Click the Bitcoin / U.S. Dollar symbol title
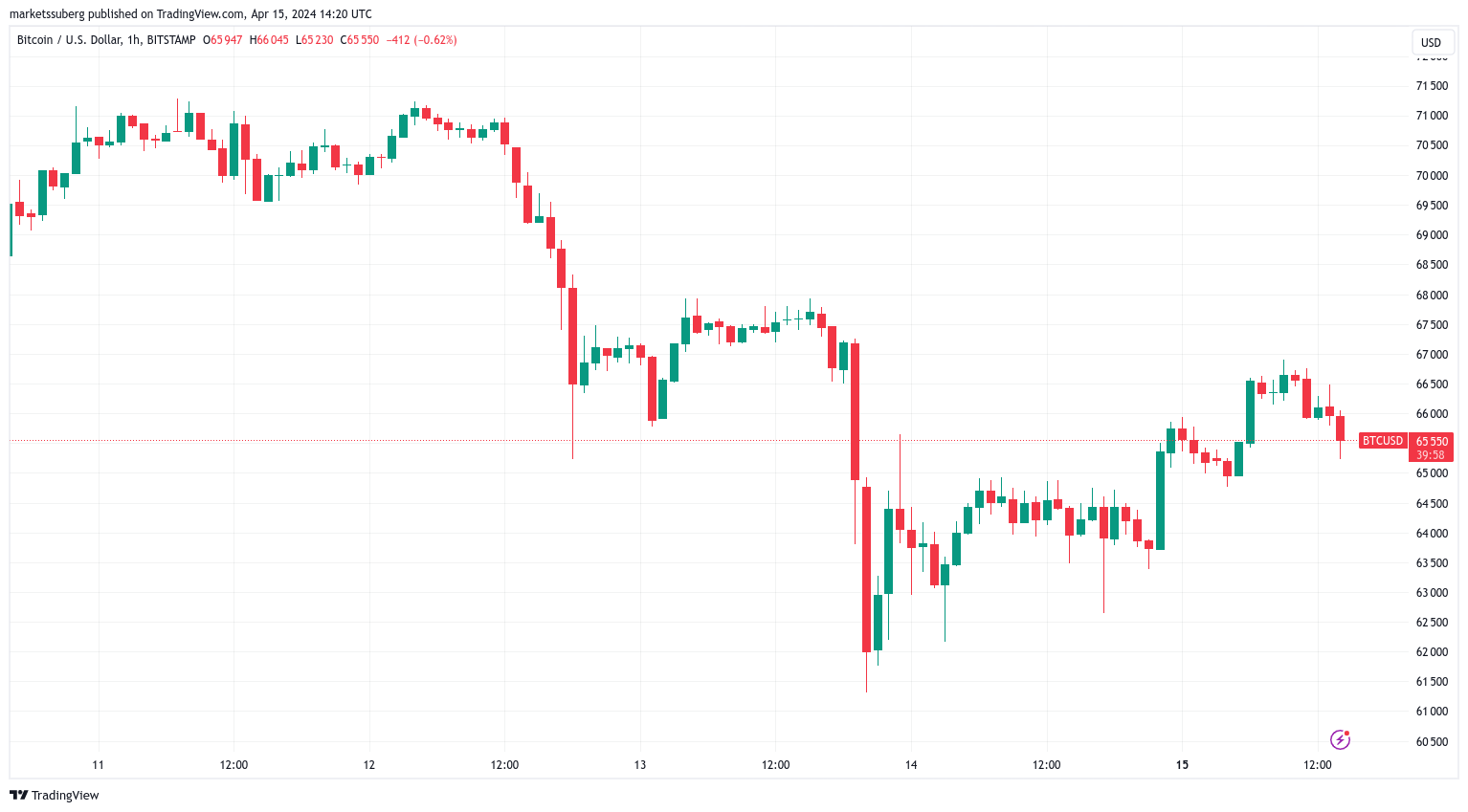The height and width of the screenshot is (812, 1468). pos(69,40)
